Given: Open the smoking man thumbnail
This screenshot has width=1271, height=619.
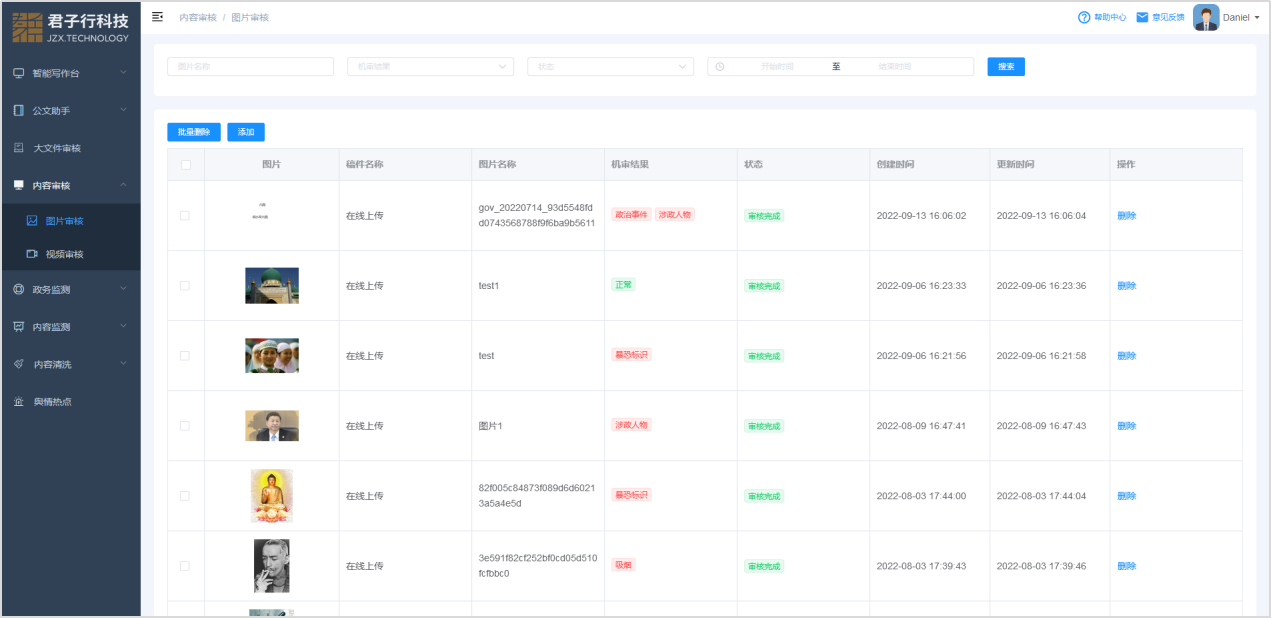Looking at the screenshot, I should 272,566.
